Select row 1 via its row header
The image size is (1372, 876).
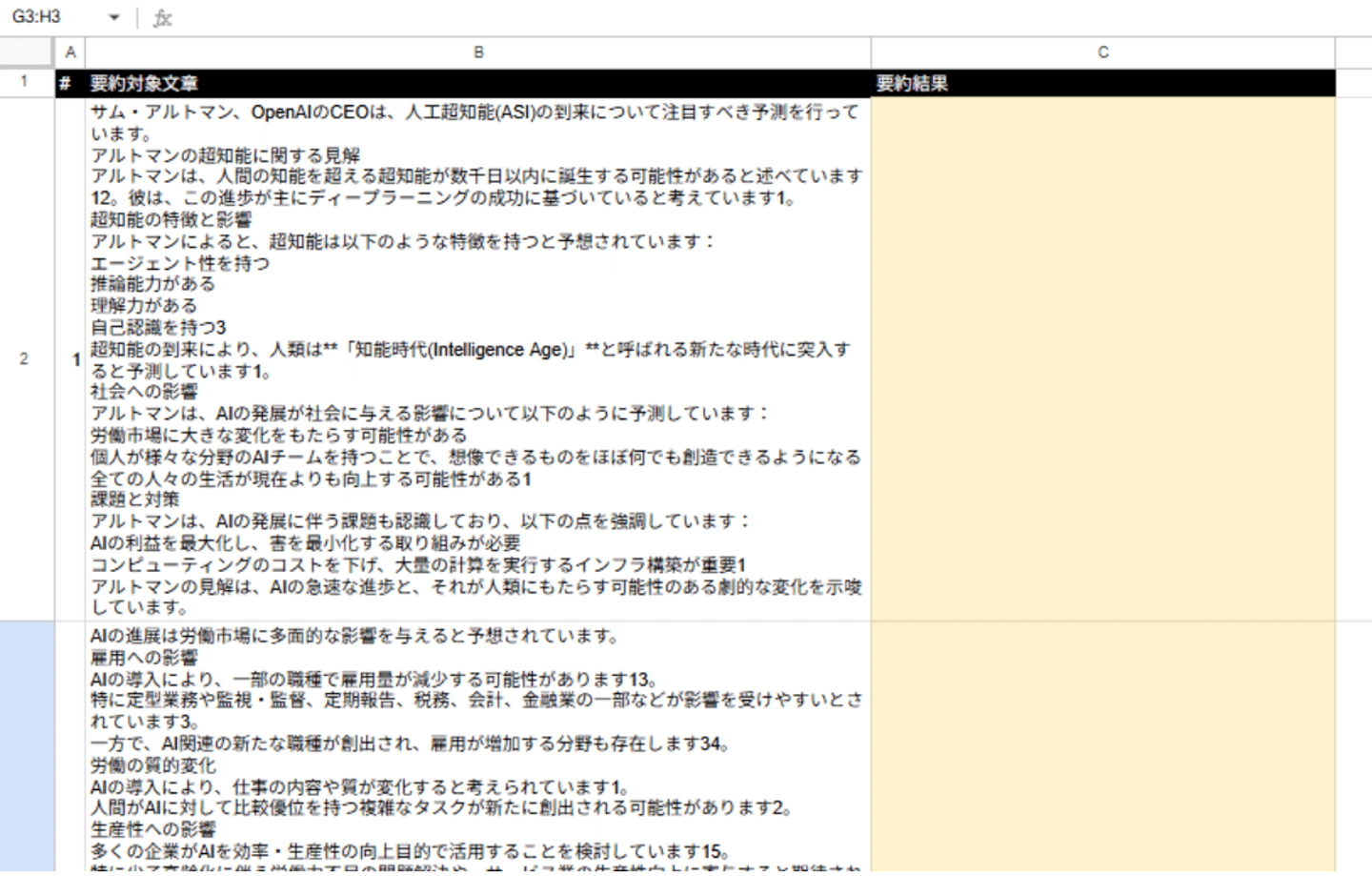(28, 82)
